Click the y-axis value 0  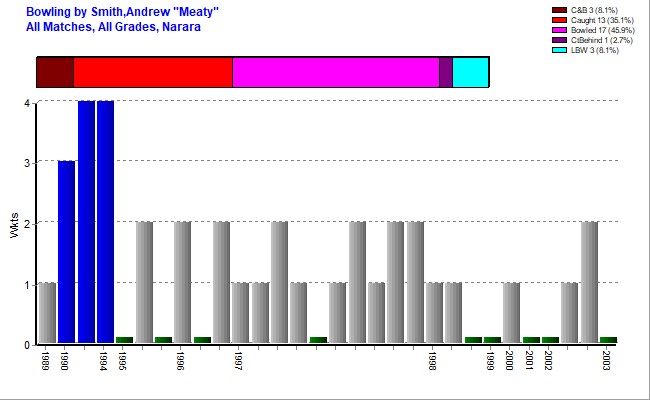point(27,345)
